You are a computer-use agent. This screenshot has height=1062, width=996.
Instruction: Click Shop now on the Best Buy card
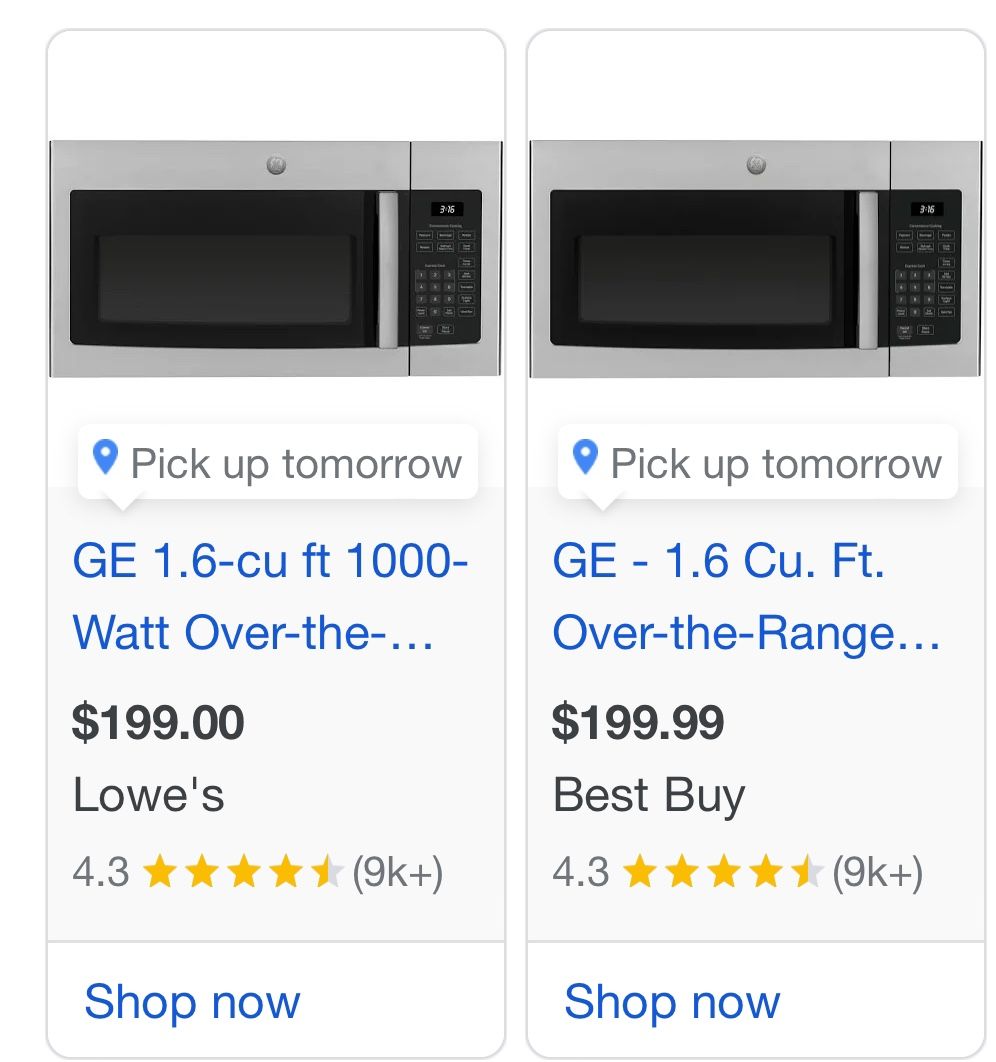tap(672, 1002)
